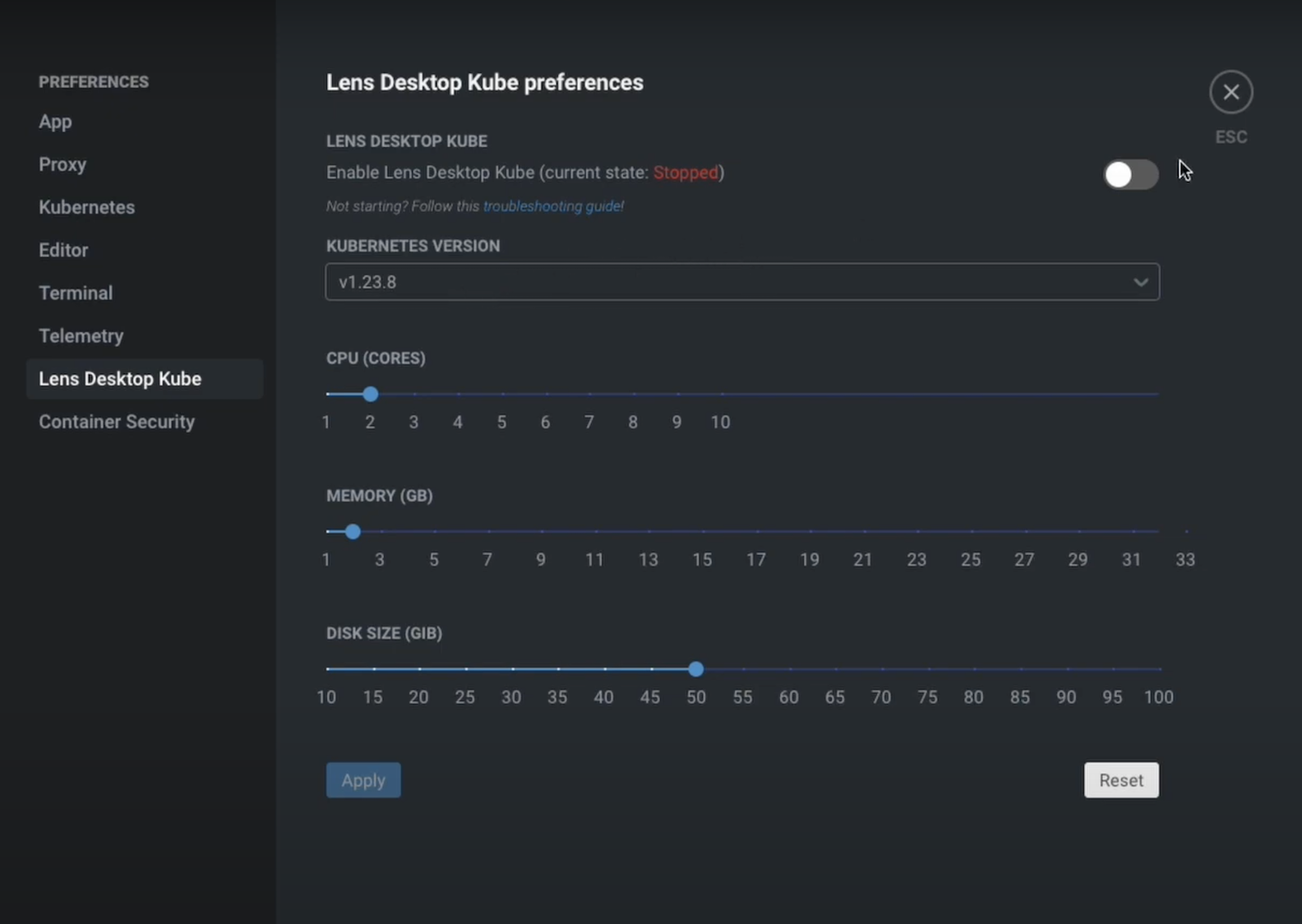Open Editor preferences

click(x=63, y=250)
